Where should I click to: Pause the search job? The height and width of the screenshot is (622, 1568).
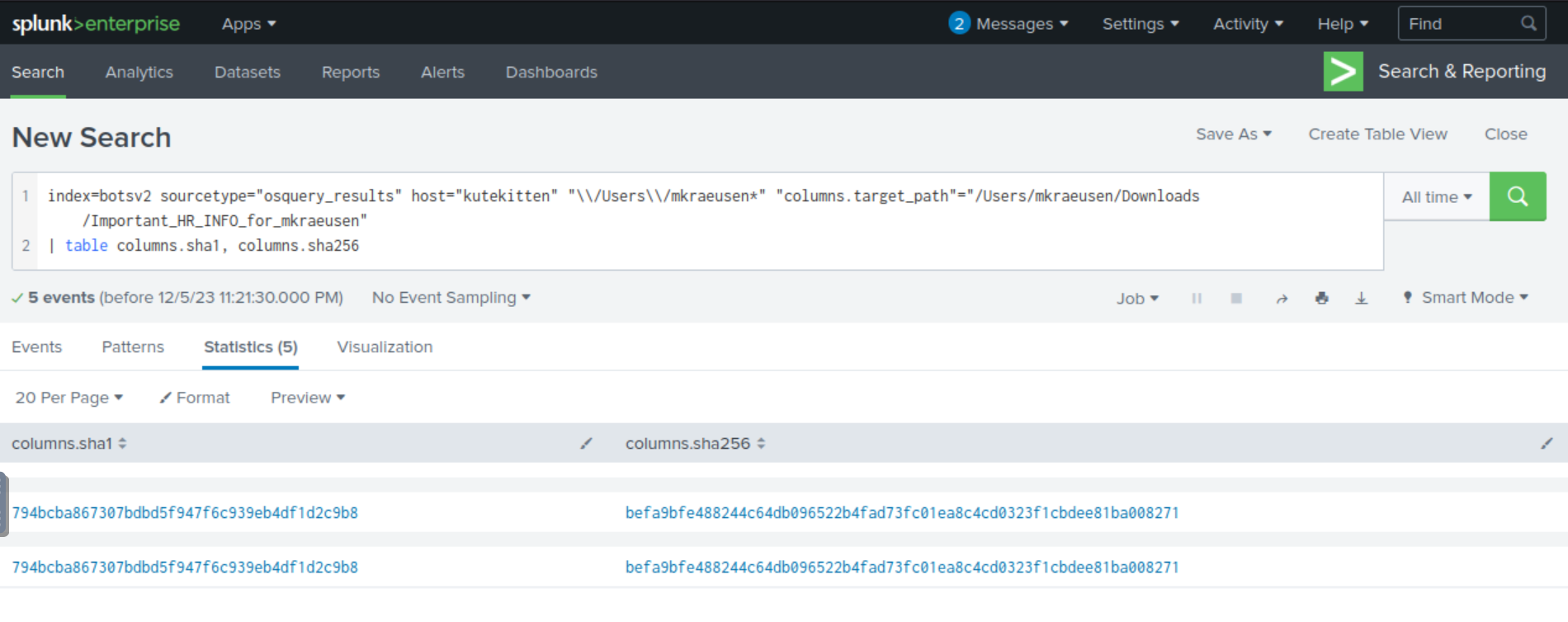1197,299
